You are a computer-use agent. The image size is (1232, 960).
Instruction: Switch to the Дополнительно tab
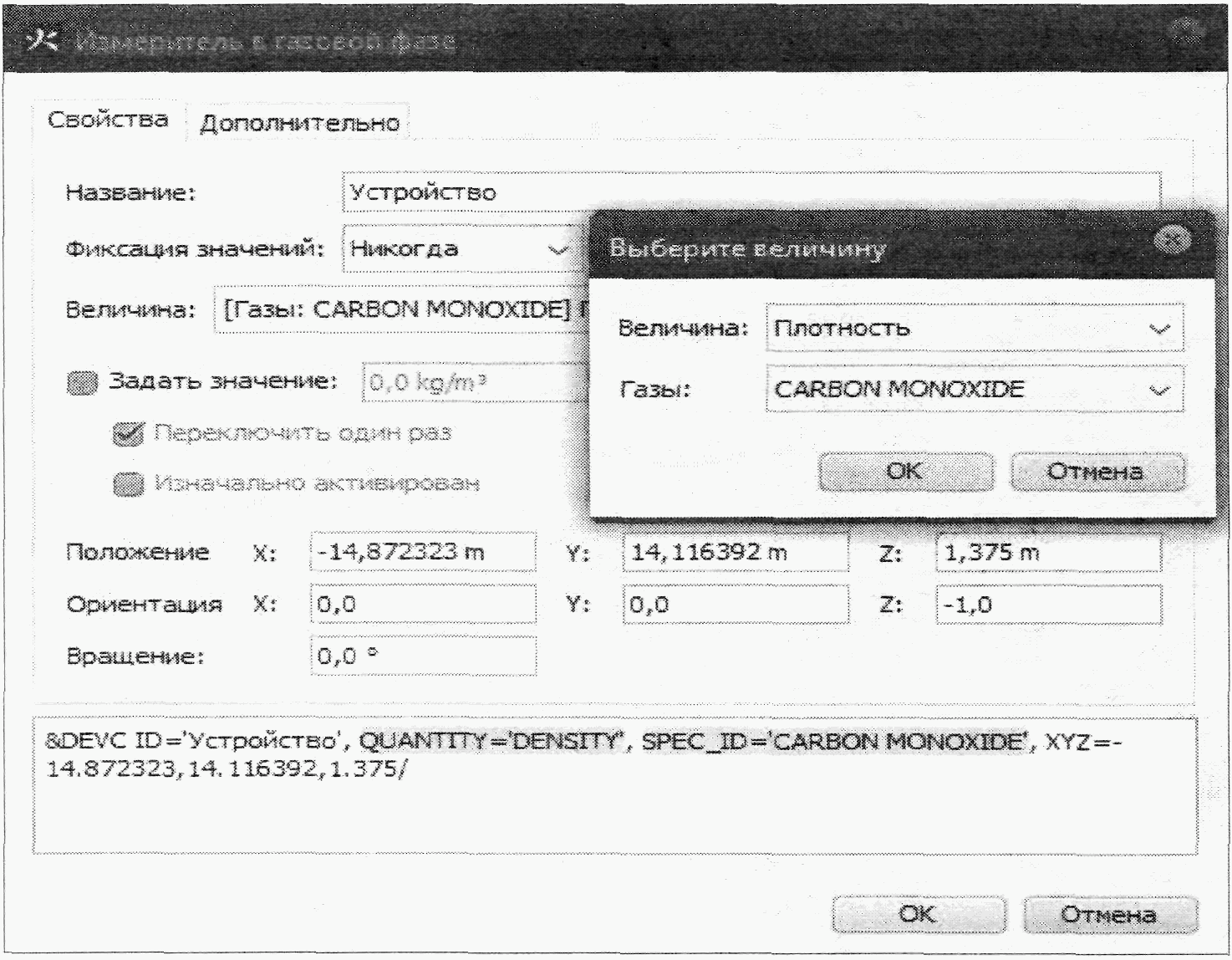[x=299, y=124]
